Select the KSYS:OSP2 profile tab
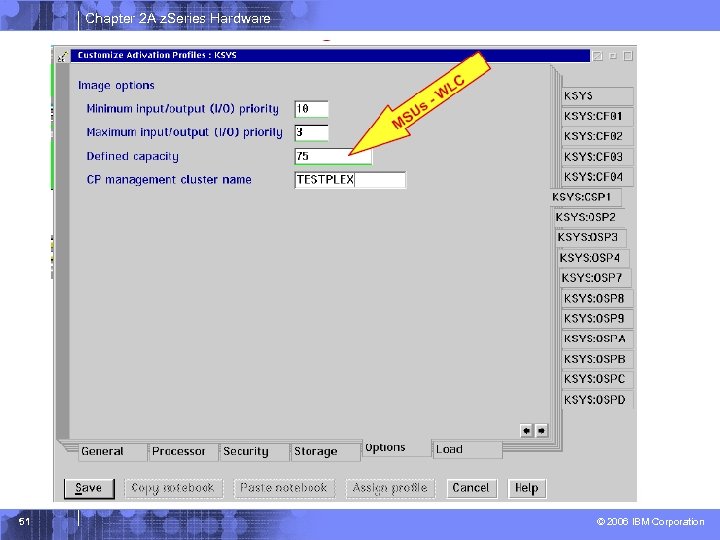The image size is (720, 540). tap(589, 218)
